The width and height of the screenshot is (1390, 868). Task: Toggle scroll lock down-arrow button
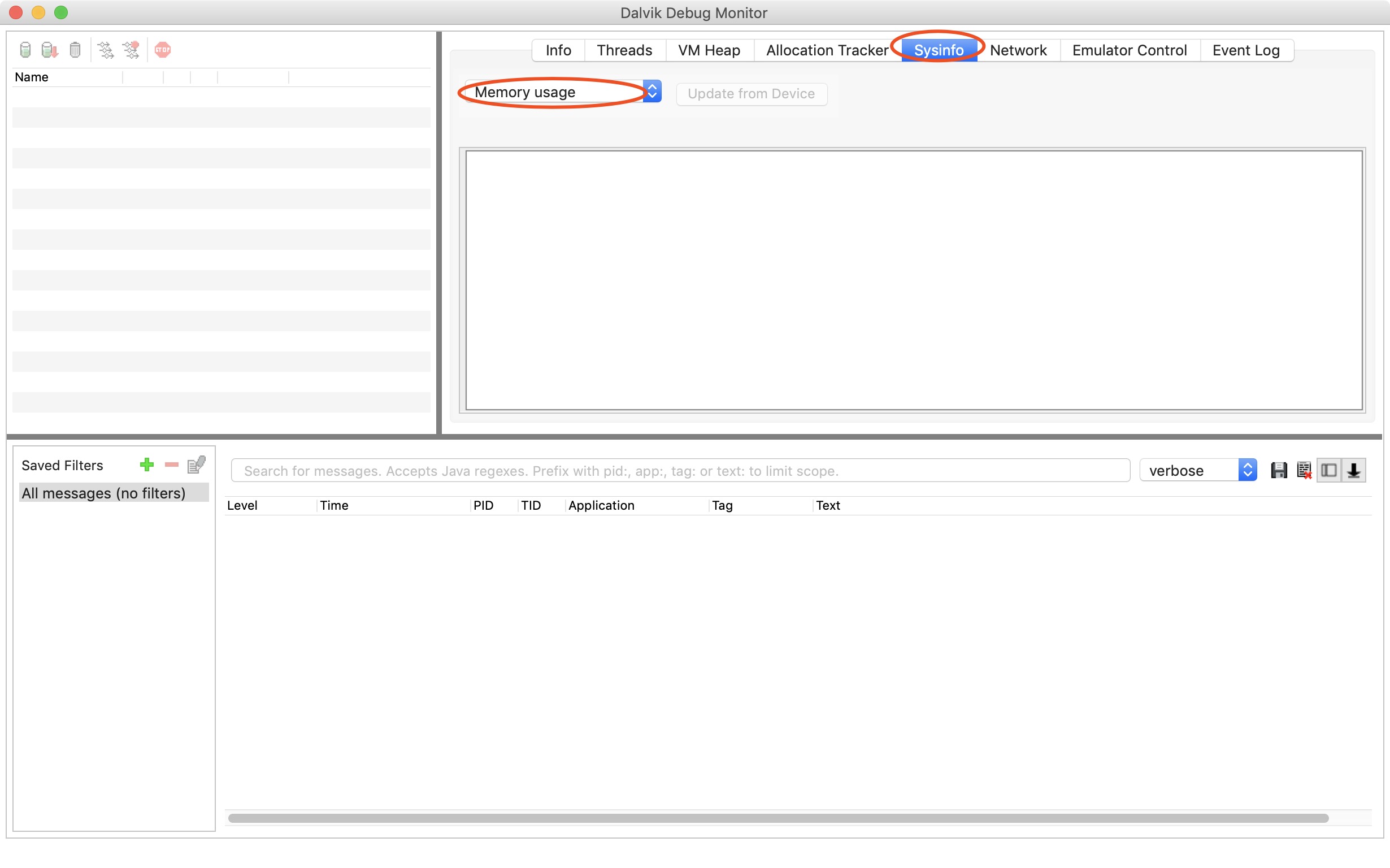(1354, 470)
